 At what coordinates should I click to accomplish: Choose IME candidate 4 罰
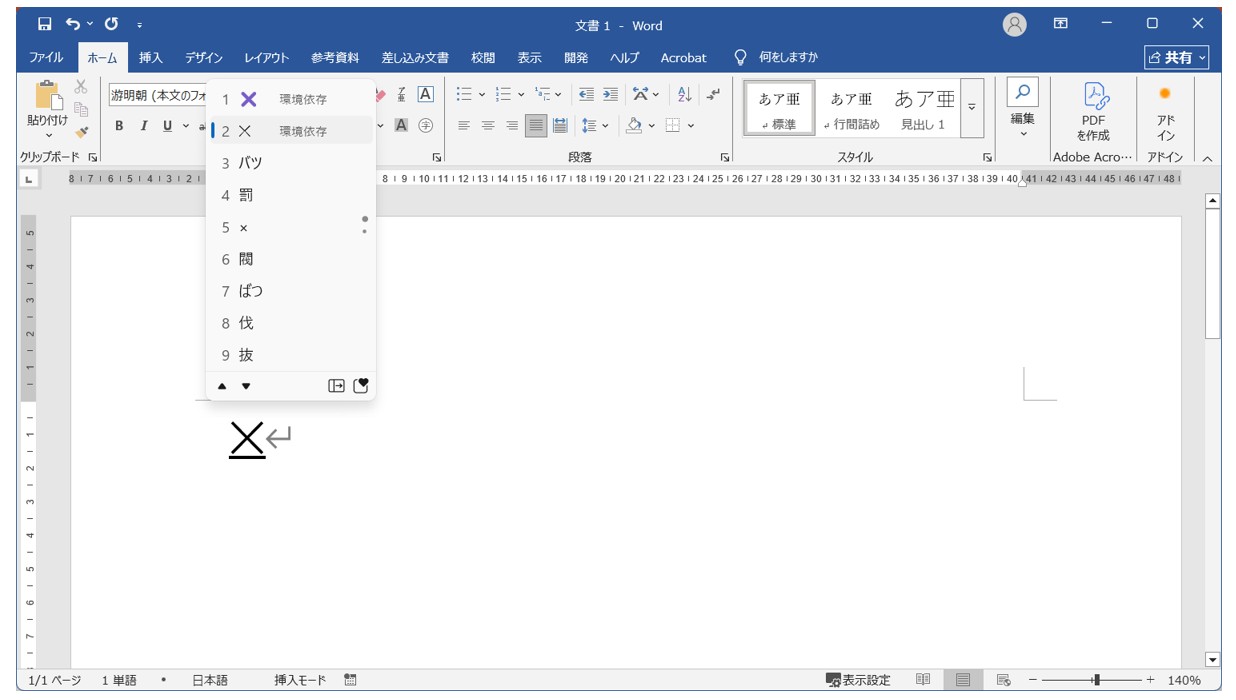pos(291,195)
